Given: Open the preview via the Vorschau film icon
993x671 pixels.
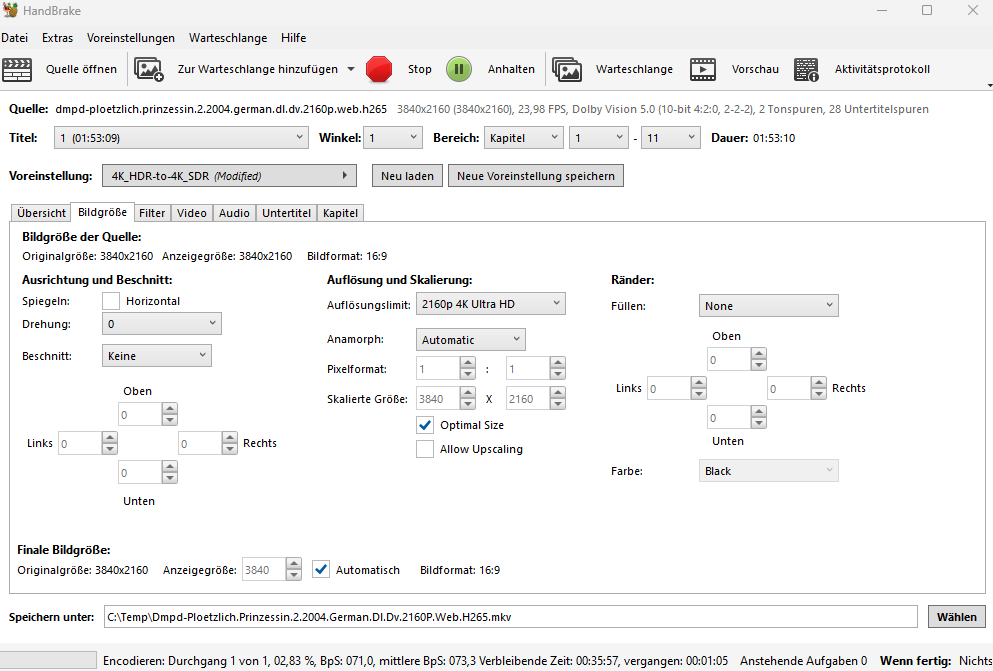Looking at the screenshot, I should (x=702, y=70).
